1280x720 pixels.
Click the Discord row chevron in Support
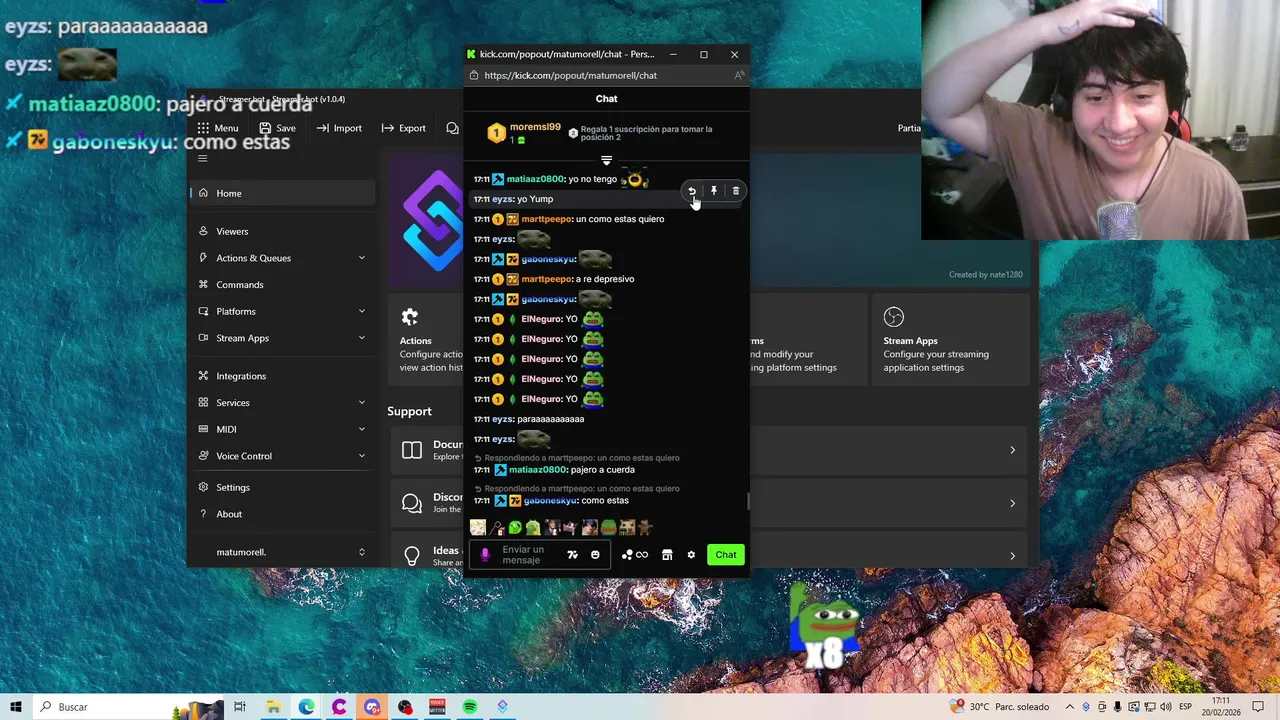1012,503
